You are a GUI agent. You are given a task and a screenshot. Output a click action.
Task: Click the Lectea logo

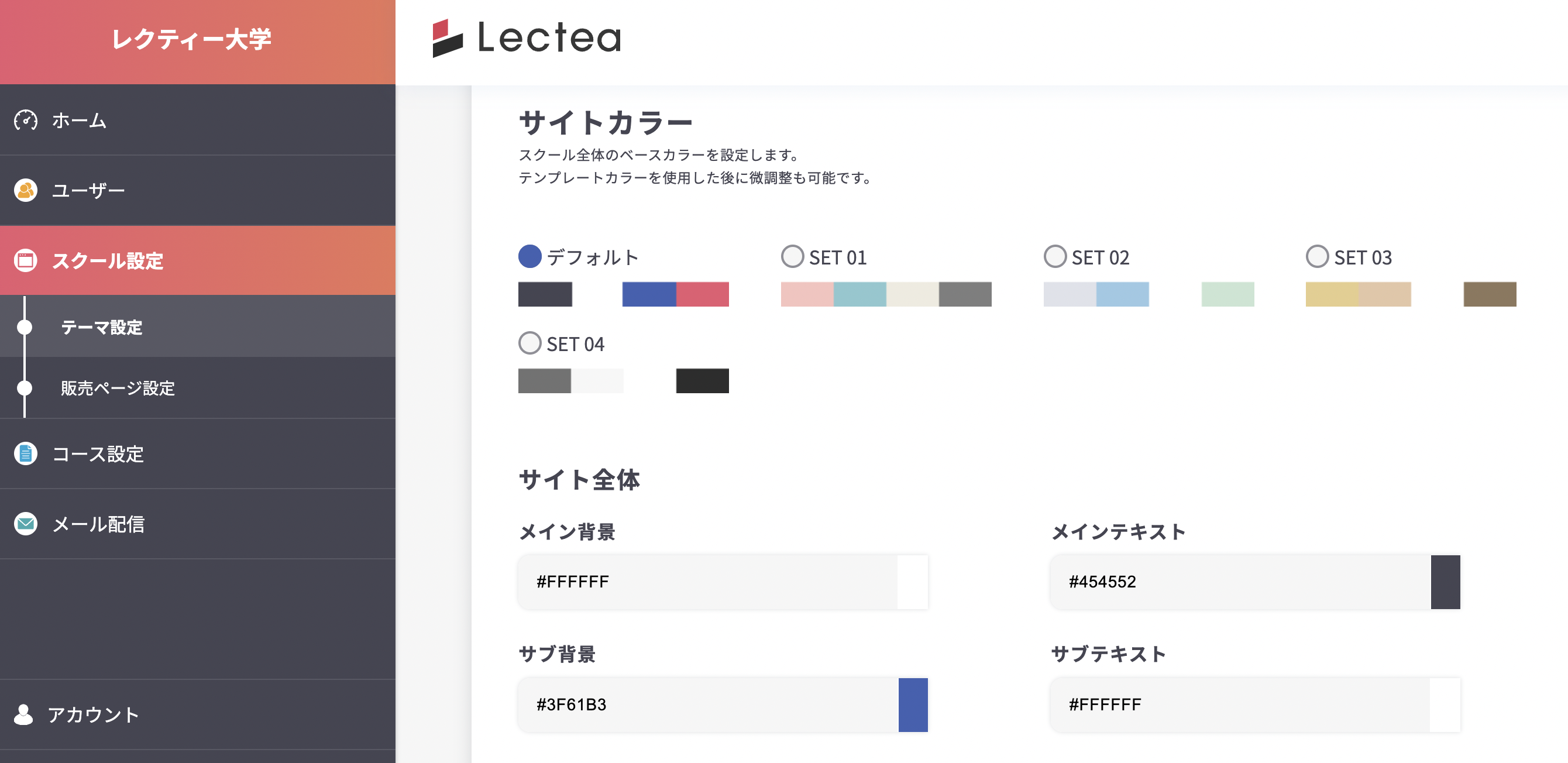pyautogui.click(x=527, y=38)
